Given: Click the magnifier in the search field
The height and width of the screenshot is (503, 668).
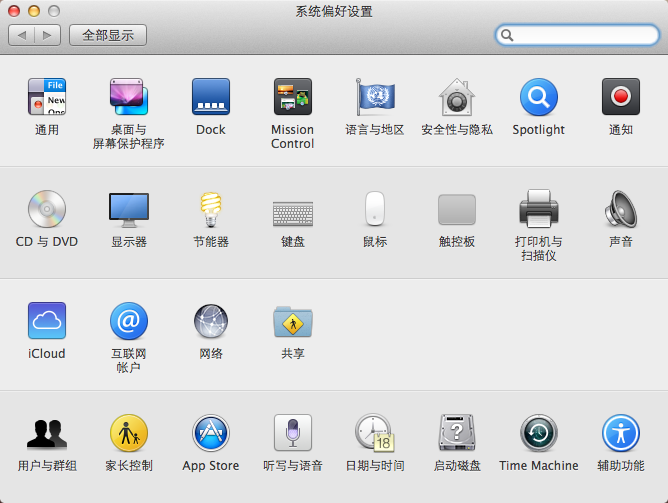Looking at the screenshot, I should pyautogui.click(x=507, y=35).
